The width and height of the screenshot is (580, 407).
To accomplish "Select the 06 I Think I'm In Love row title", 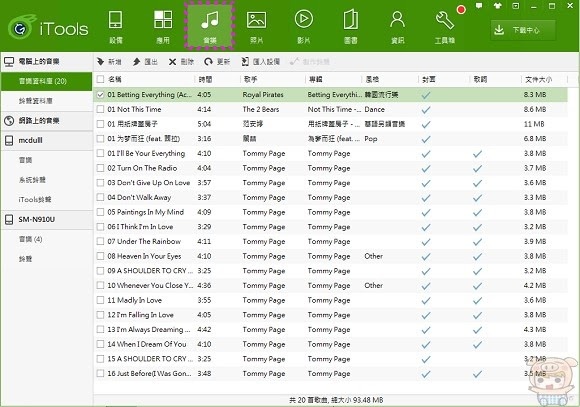I will (x=140, y=227).
